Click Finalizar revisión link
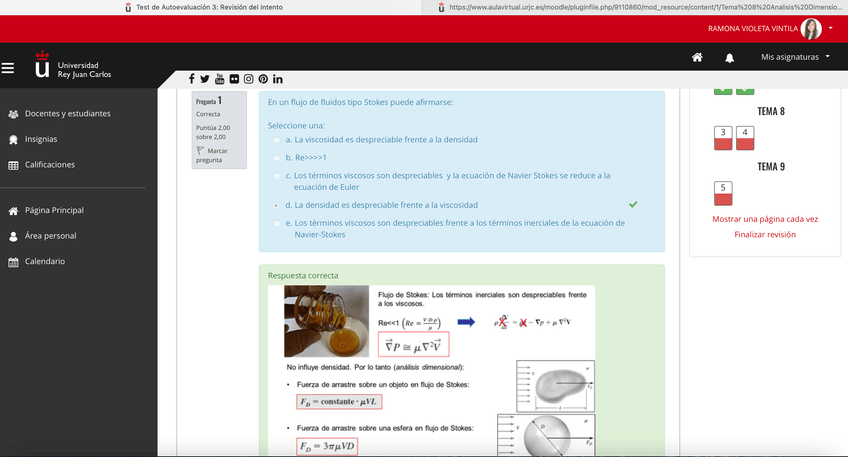The image size is (848, 457). pyautogui.click(x=765, y=234)
